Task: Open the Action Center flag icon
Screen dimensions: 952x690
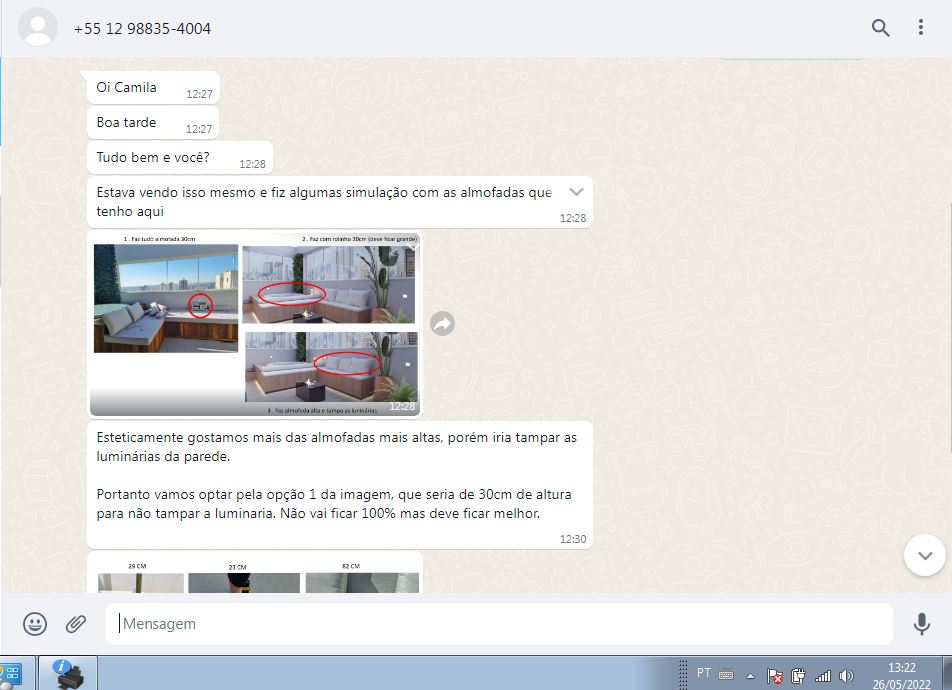Action: pos(774,675)
